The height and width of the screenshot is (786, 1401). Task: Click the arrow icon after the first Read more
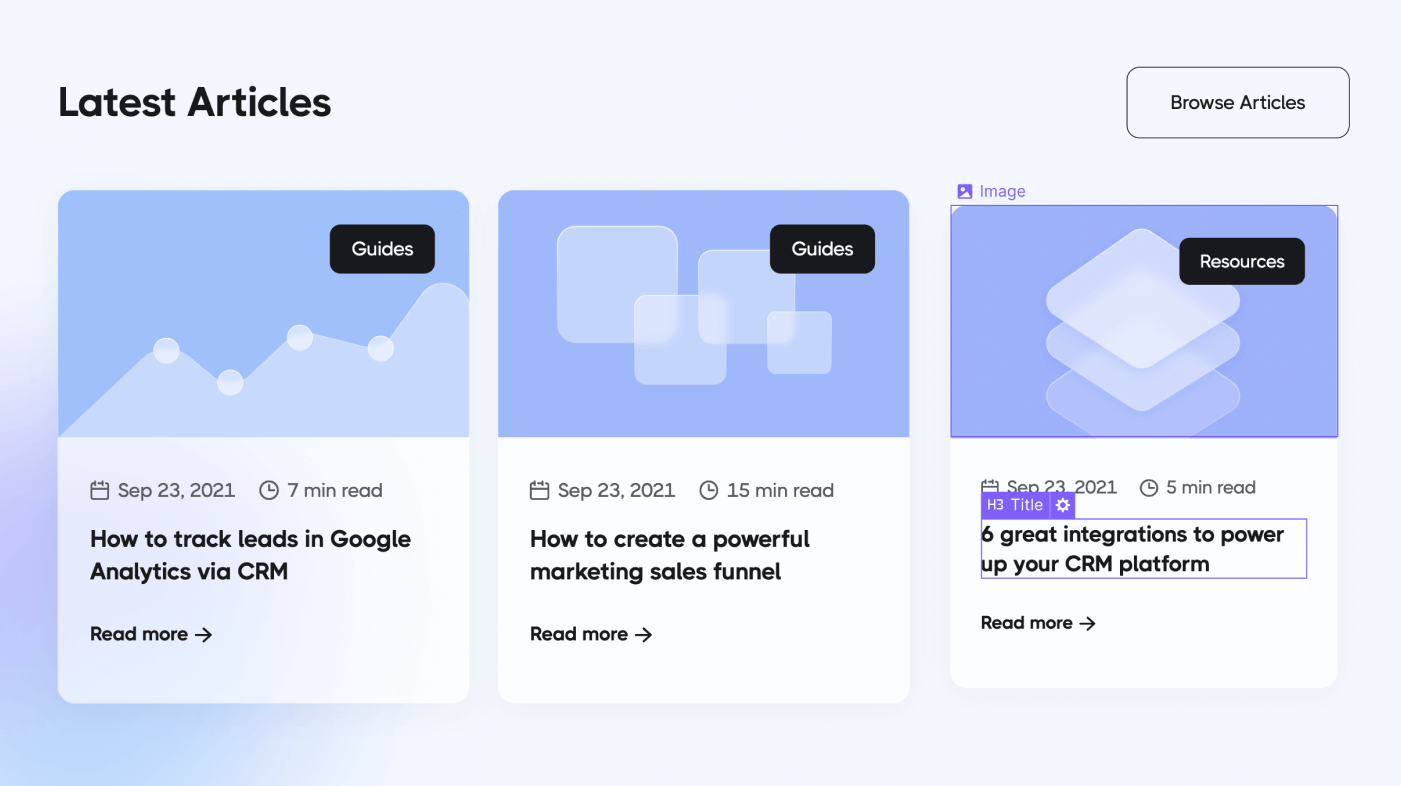coord(204,634)
